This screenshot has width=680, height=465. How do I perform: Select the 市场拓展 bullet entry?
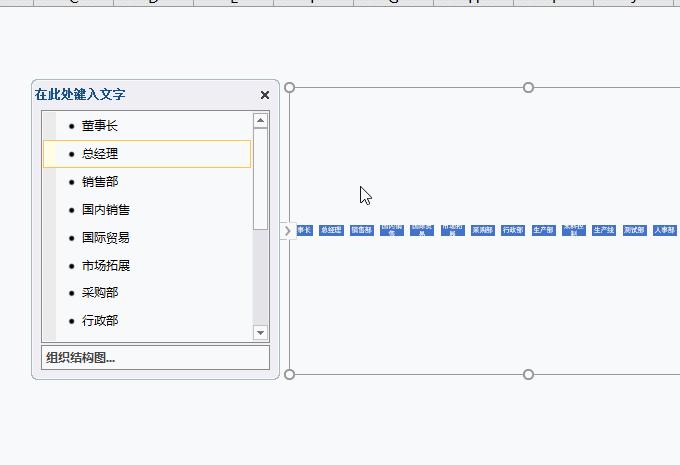point(147,265)
